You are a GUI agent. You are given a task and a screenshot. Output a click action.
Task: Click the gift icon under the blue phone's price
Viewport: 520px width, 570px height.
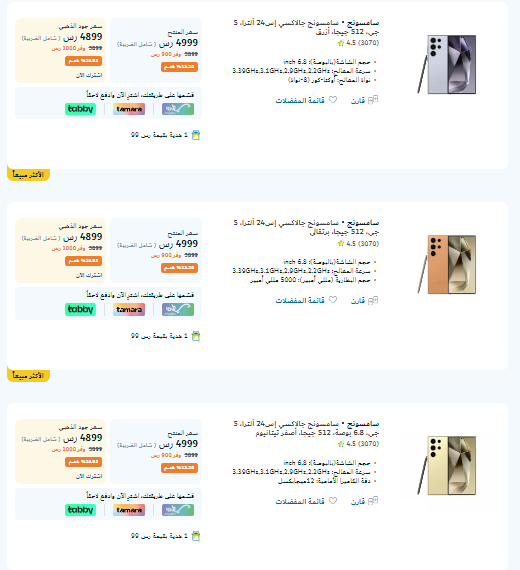point(196,135)
